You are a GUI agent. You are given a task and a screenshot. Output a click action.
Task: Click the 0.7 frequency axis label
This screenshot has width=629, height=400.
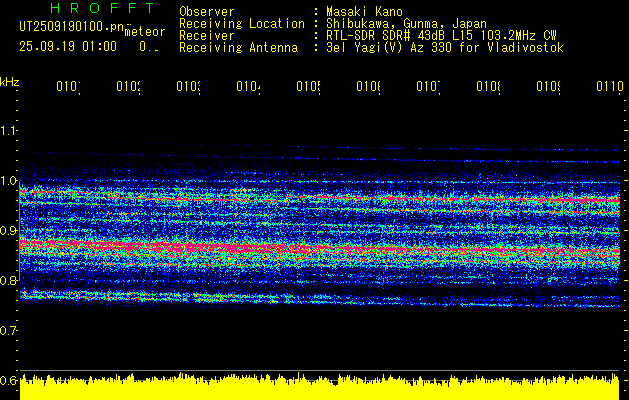[9, 330]
